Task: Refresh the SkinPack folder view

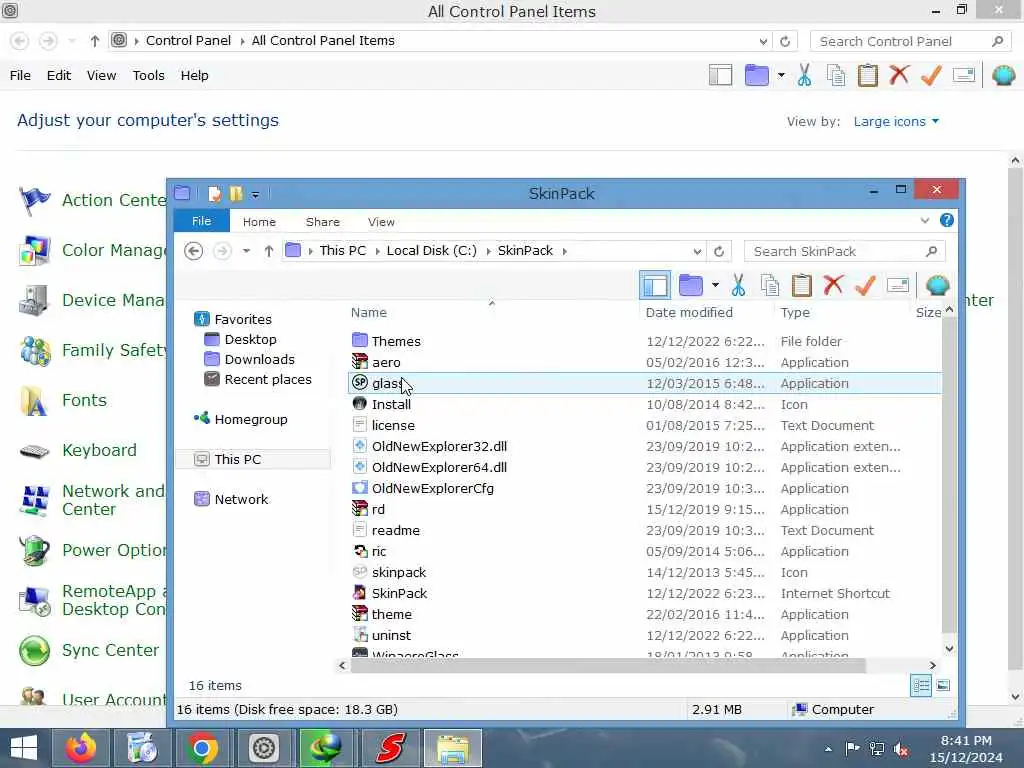Action: 719,251
